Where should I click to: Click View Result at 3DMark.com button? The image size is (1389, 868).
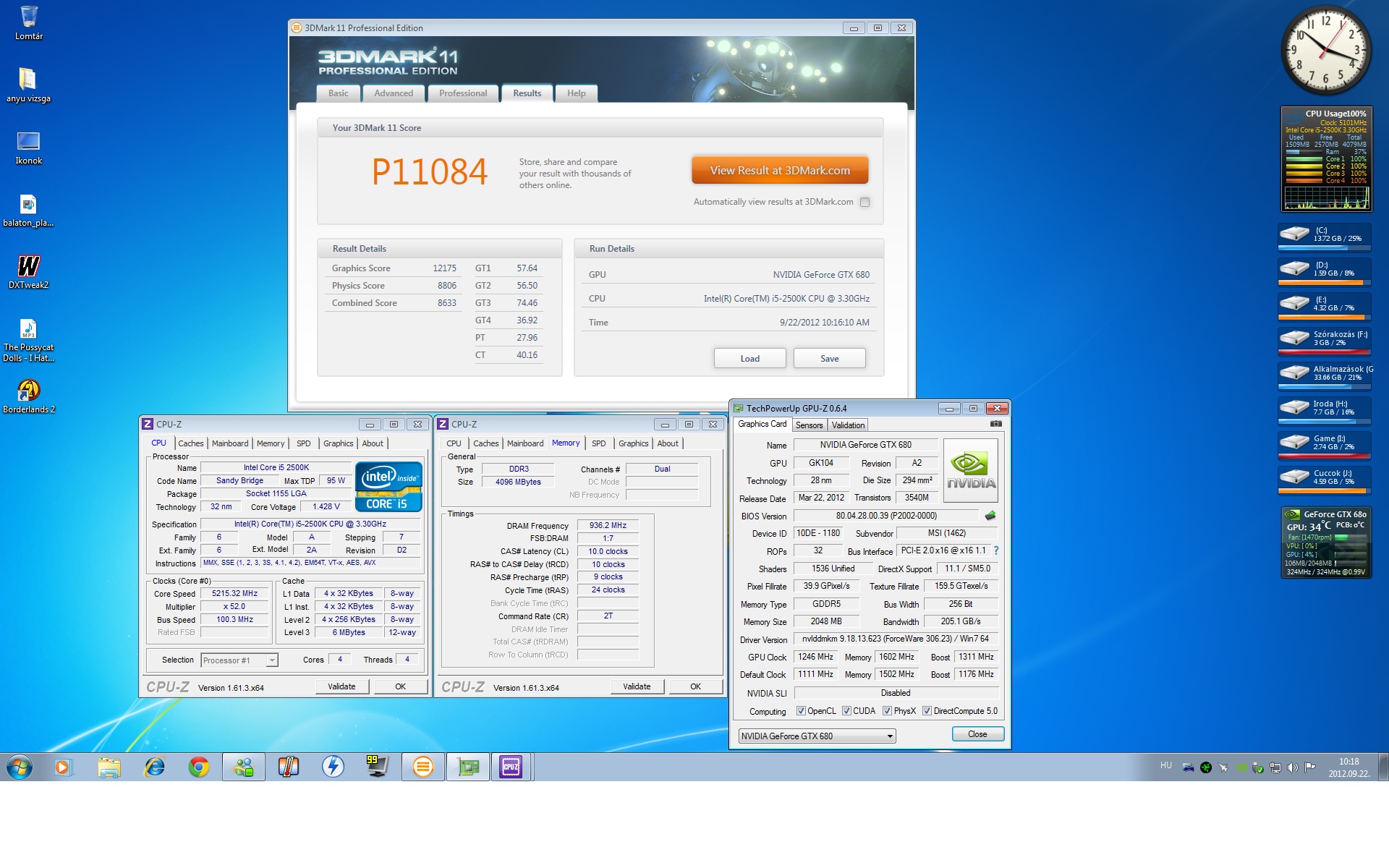779,171
